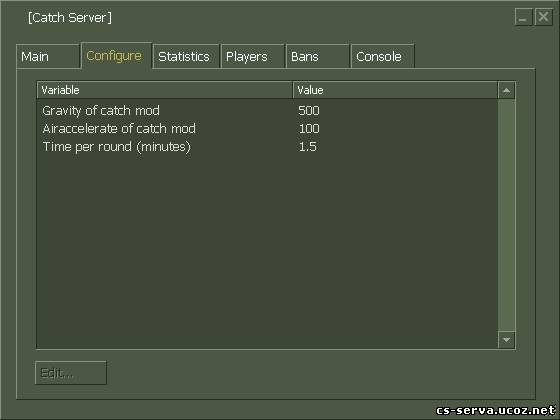Sort by the Variable column header
Screen dimensions: 560x420
pyautogui.click(x=165, y=90)
